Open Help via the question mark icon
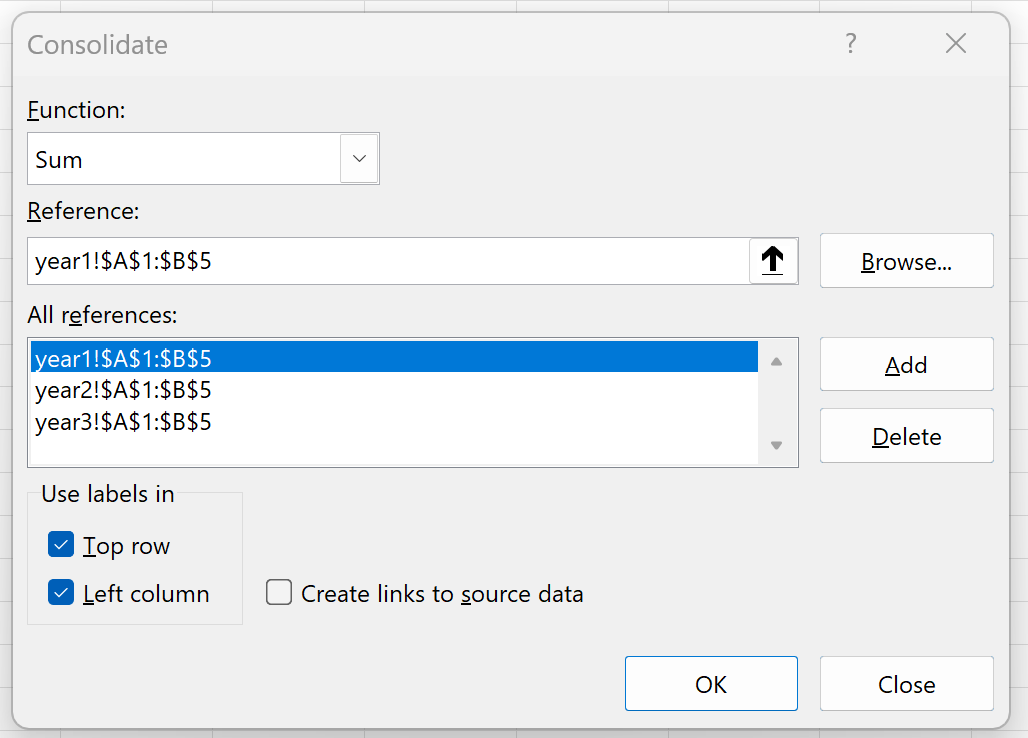Screen dimensions: 1028x738 coord(850,43)
